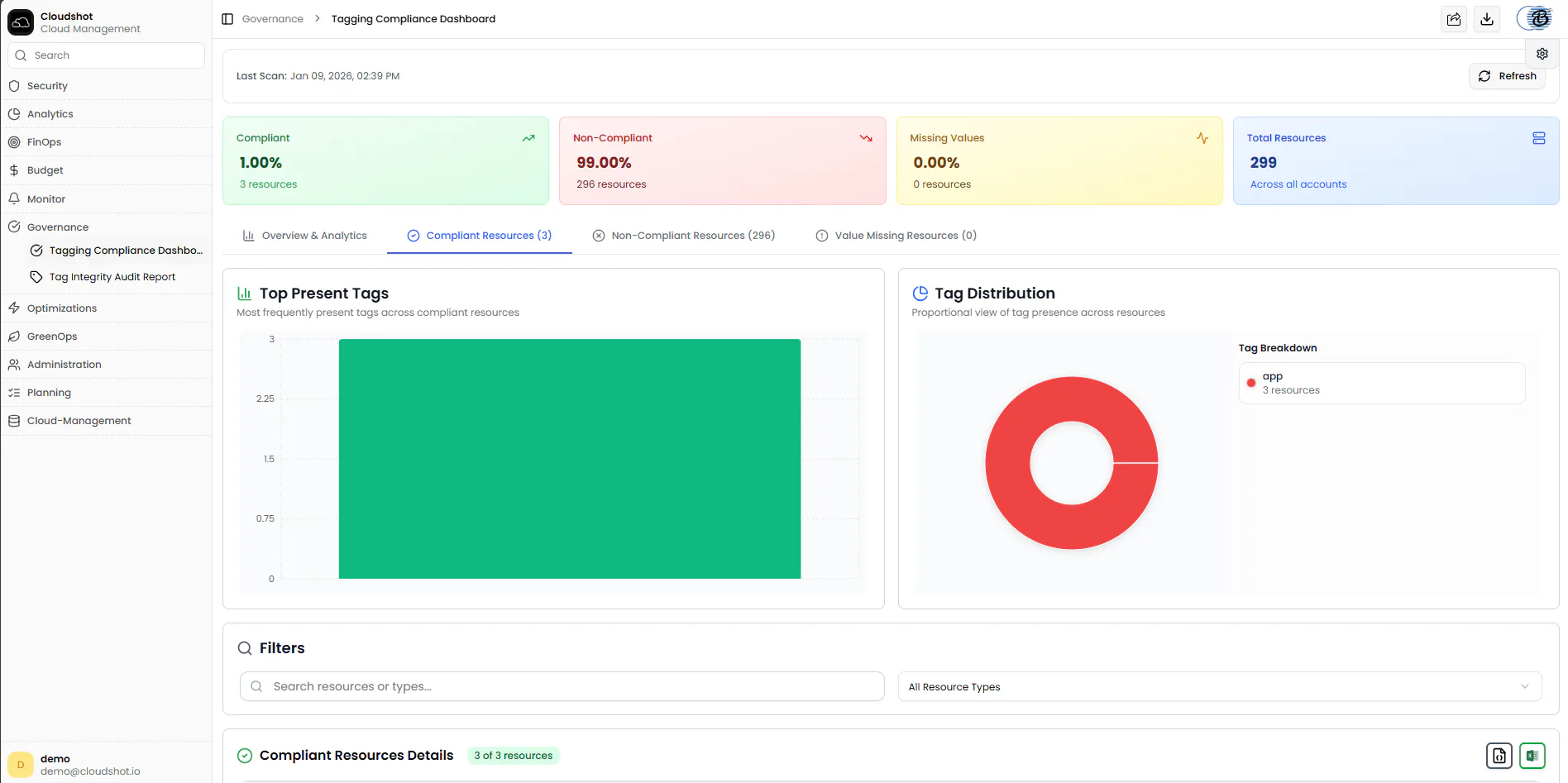Click the download icon in header
1568x783 pixels.
point(1487,19)
